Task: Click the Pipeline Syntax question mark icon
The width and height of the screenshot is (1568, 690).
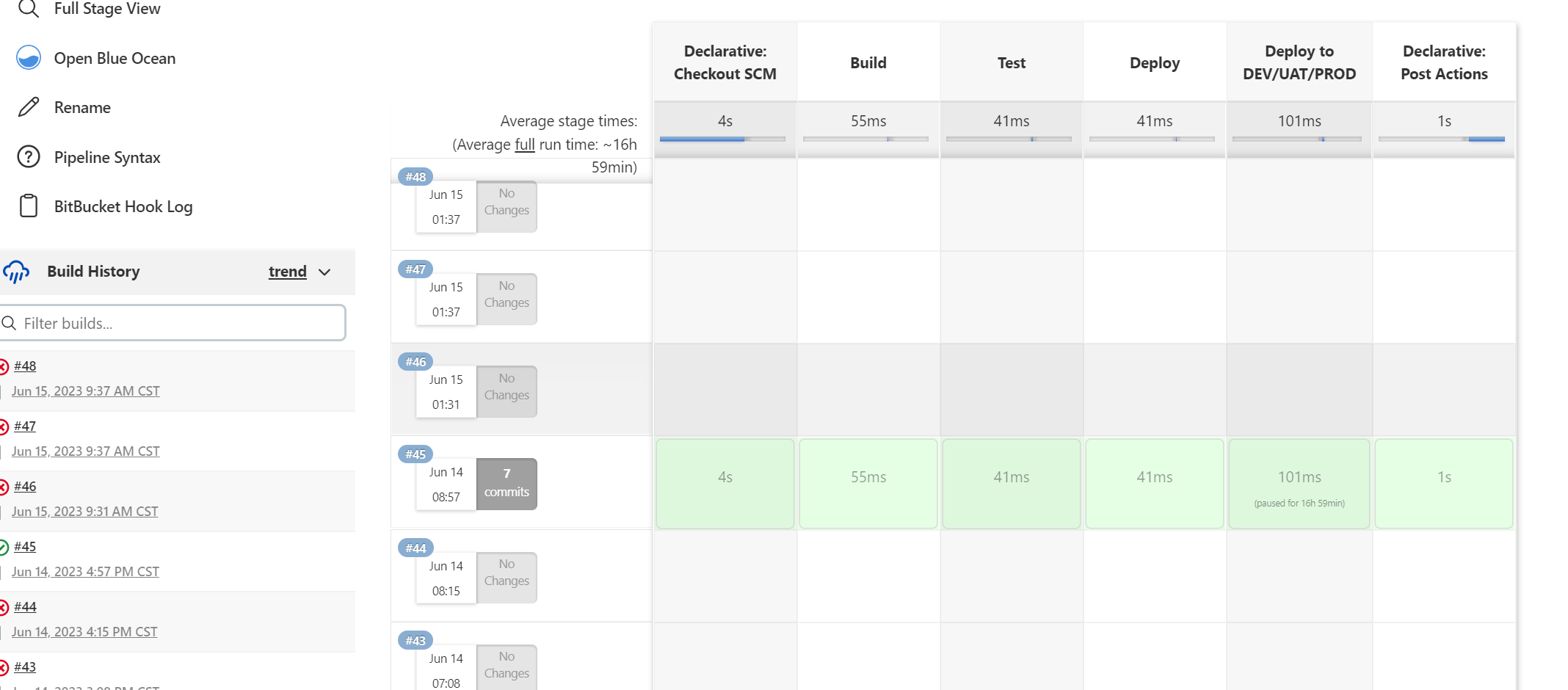Action: click(x=29, y=156)
